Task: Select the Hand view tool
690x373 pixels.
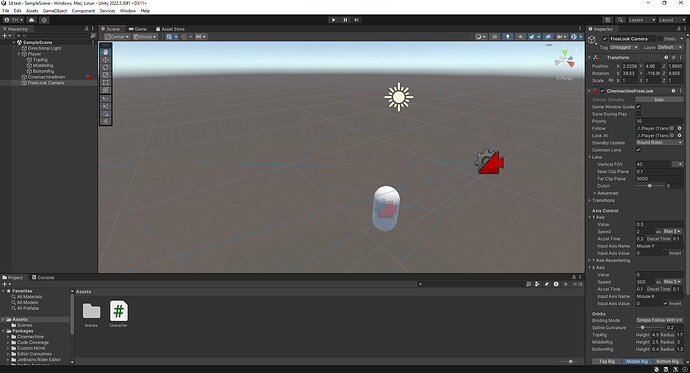Action: 106,52
